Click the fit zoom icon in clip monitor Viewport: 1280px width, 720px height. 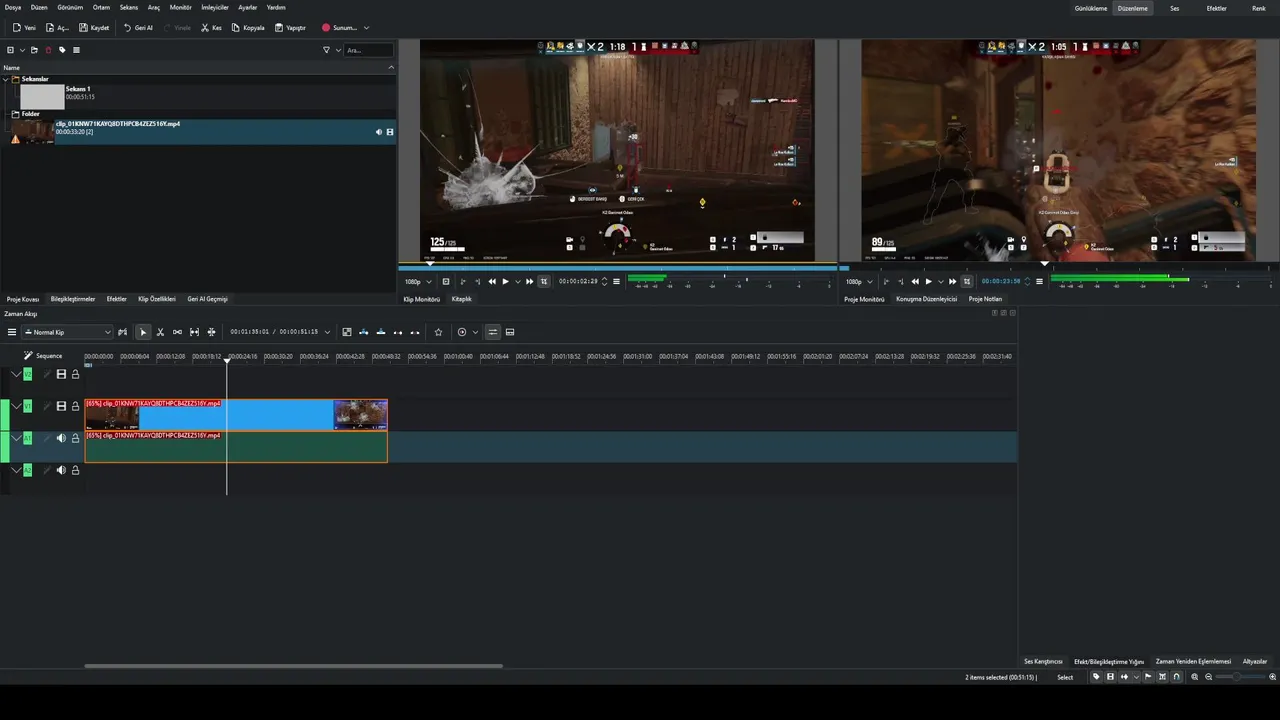(446, 282)
